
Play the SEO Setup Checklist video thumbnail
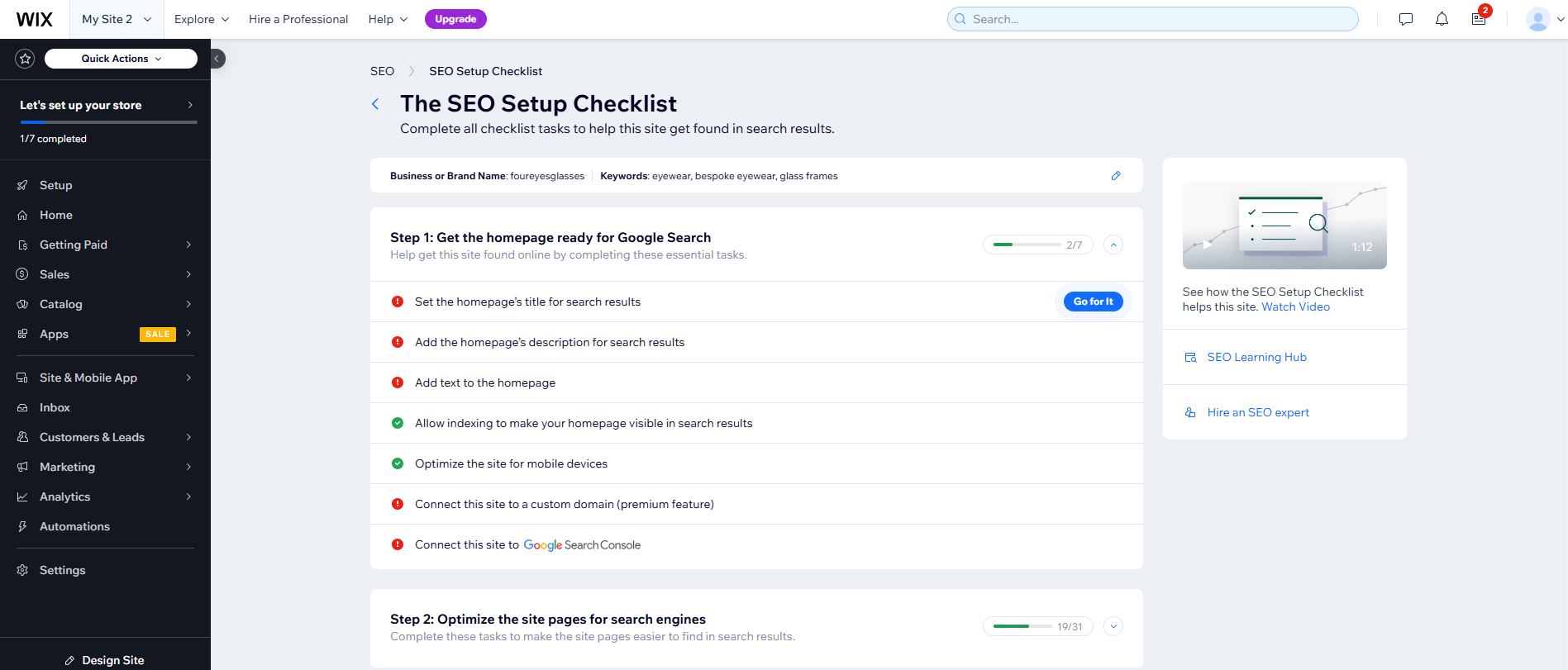point(1284,226)
